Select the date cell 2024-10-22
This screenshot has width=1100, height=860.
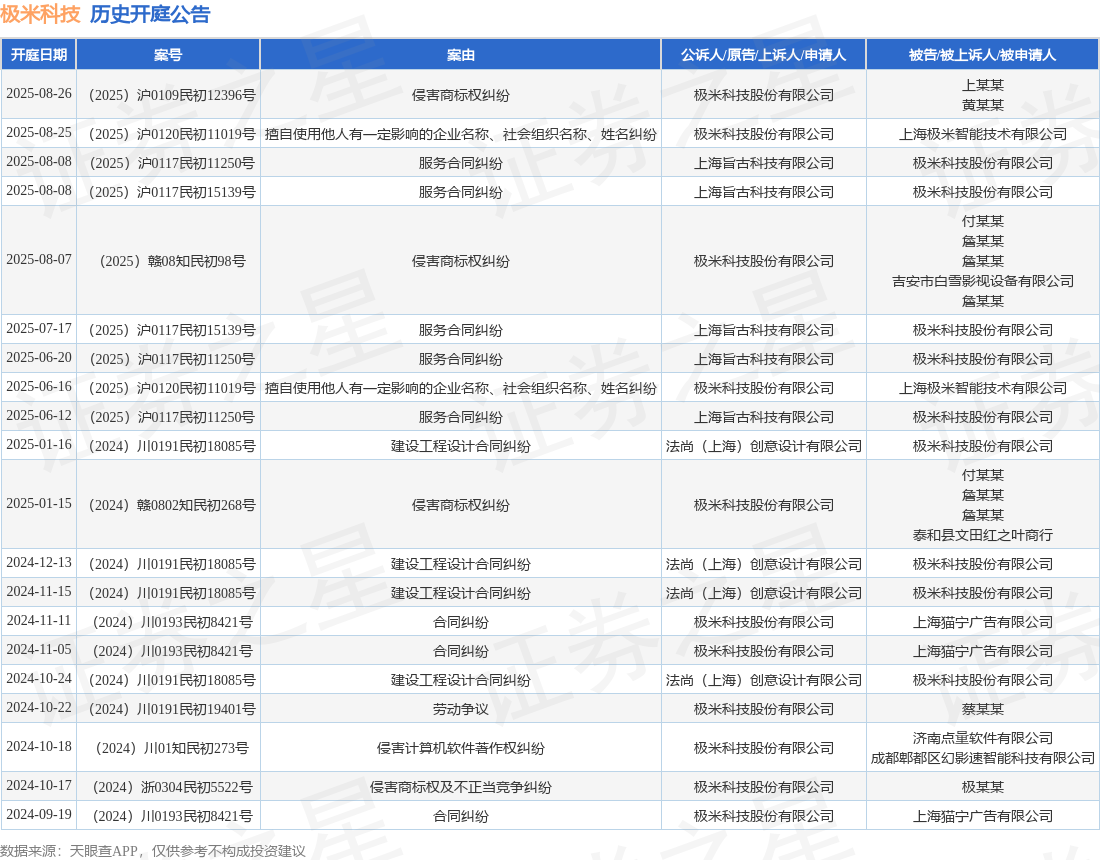click(x=39, y=708)
